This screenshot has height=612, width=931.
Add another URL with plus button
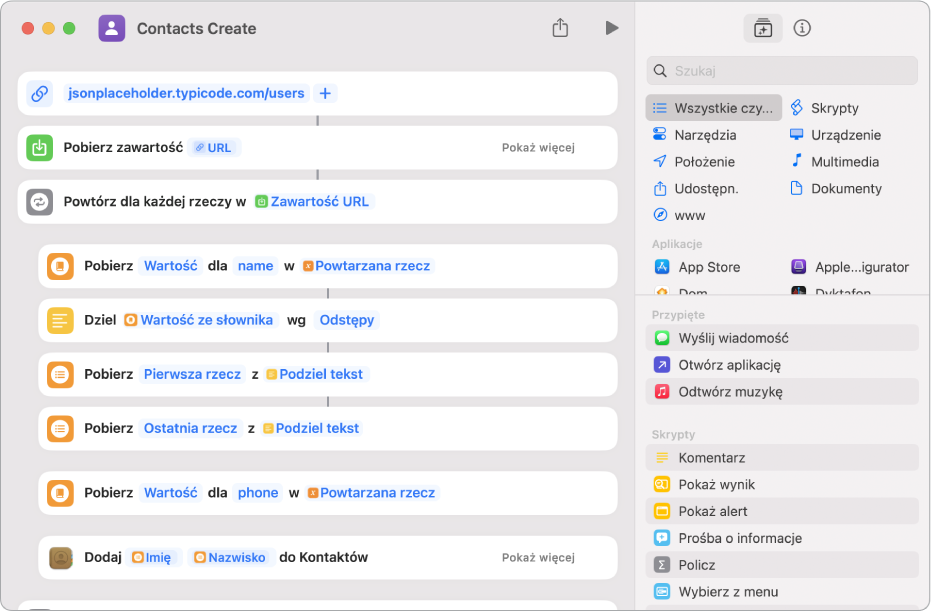click(325, 93)
